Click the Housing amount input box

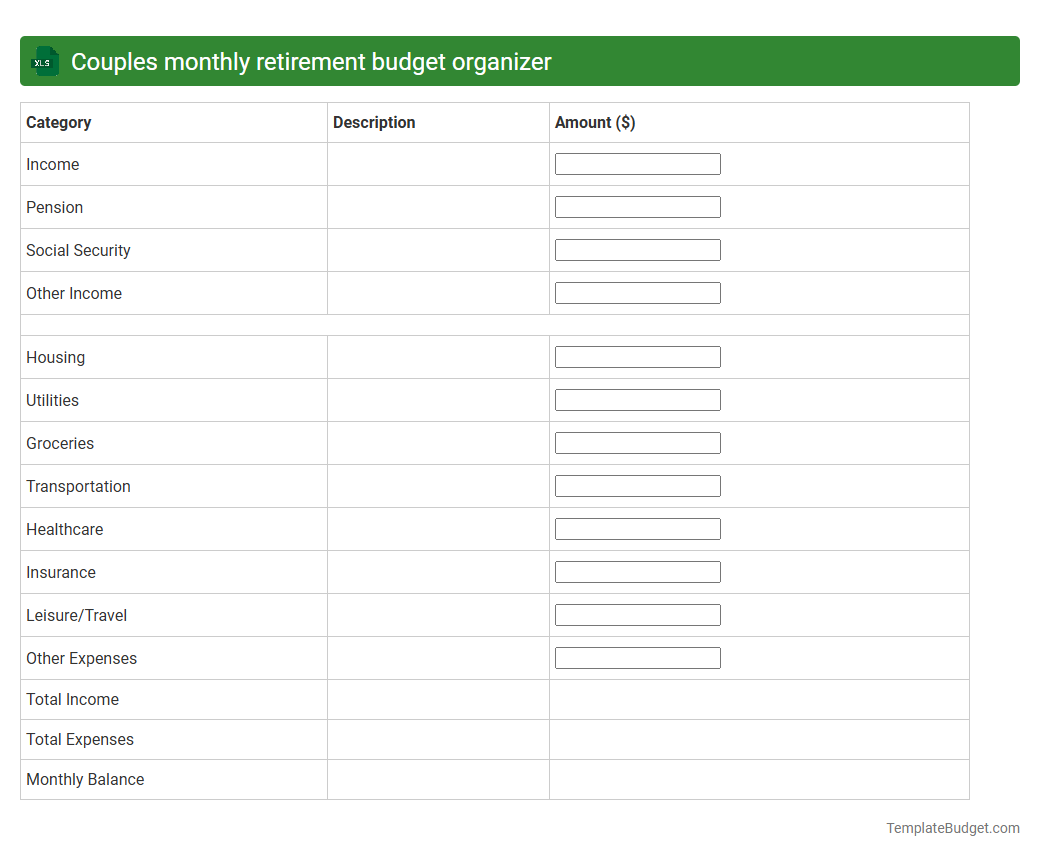(x=637, y=356)
